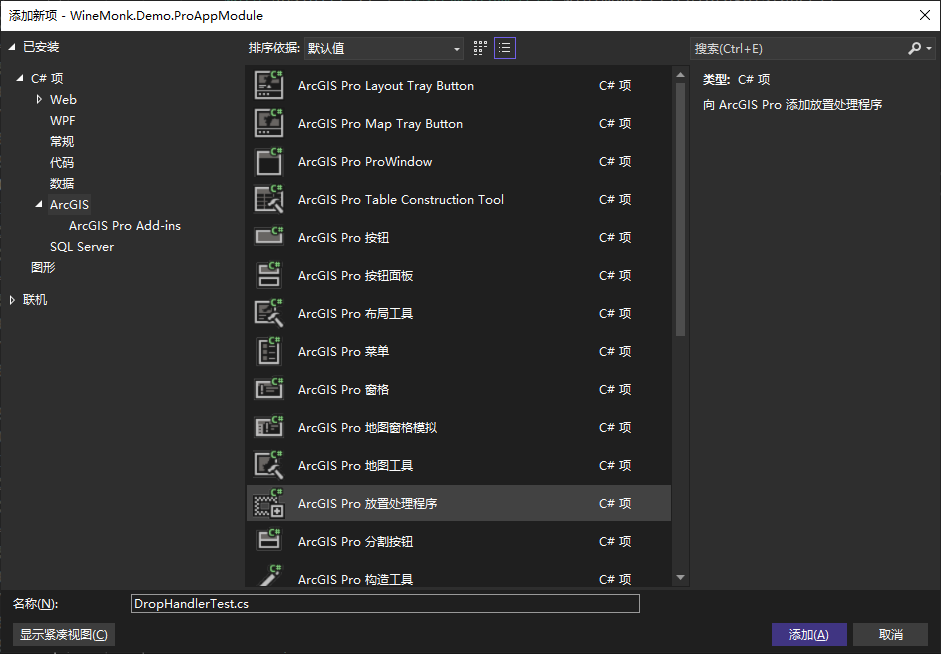Select the 常规 category
This screenshot has width=941, height=654.
[62, 142]
